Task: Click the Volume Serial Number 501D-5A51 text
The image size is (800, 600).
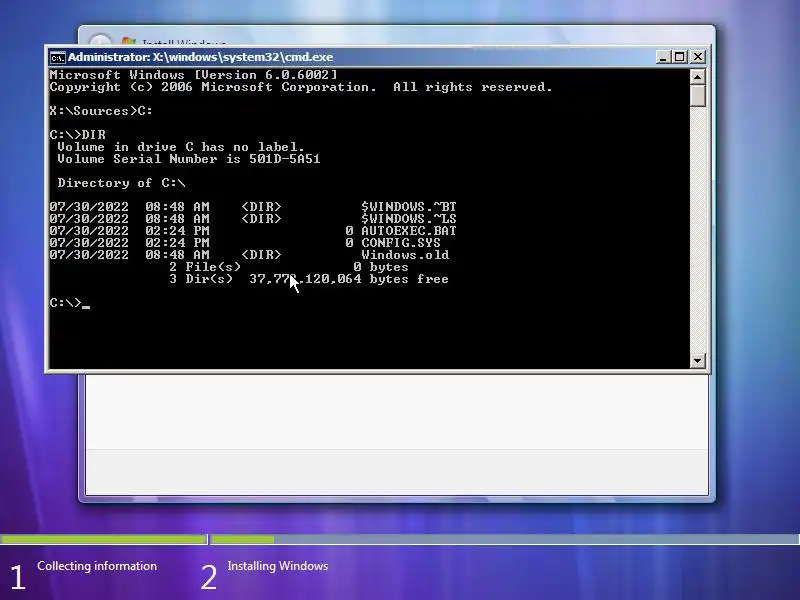Action: coord(189,159)
